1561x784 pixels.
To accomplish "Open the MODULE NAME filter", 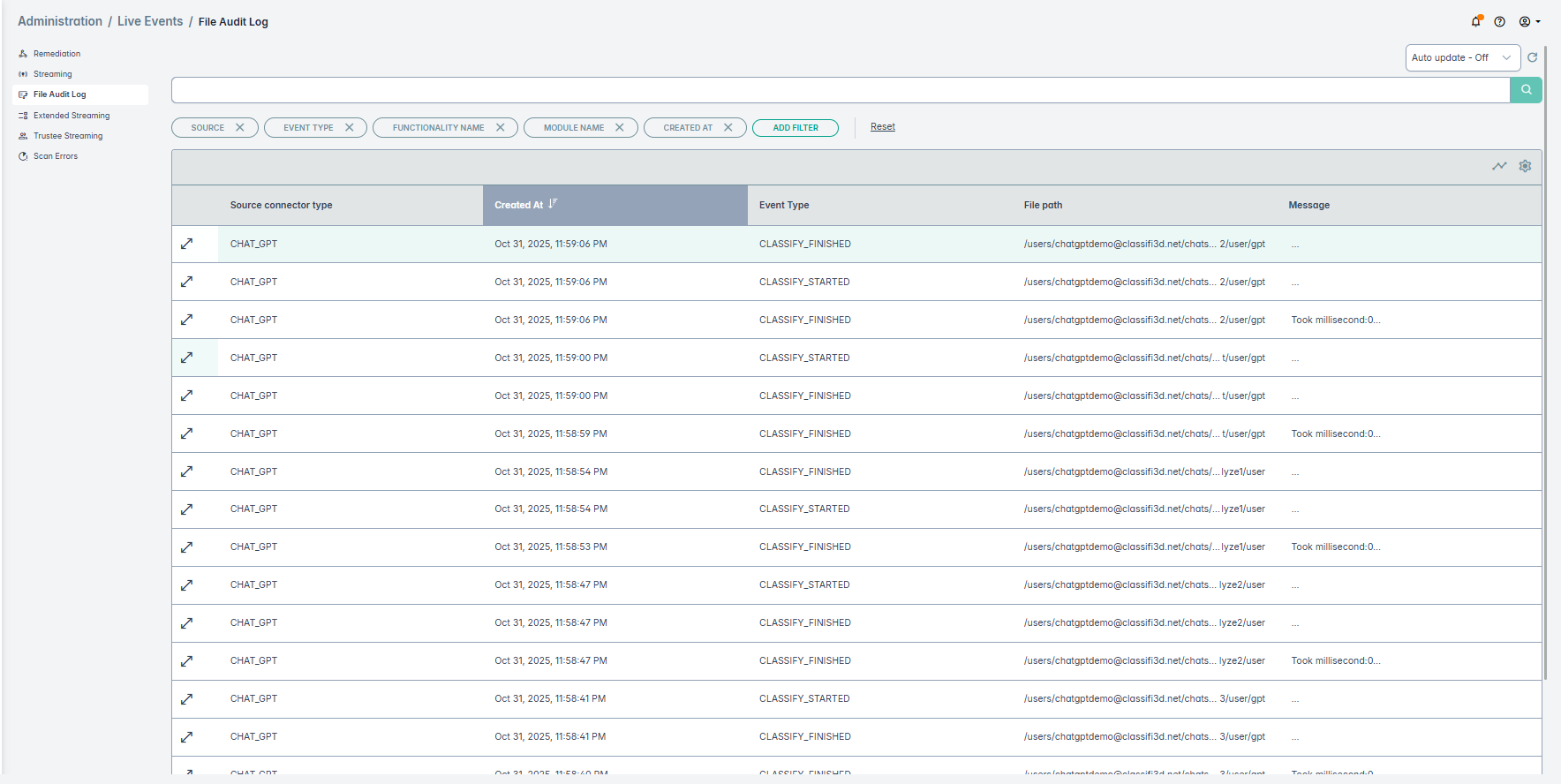I will [573, 128].
